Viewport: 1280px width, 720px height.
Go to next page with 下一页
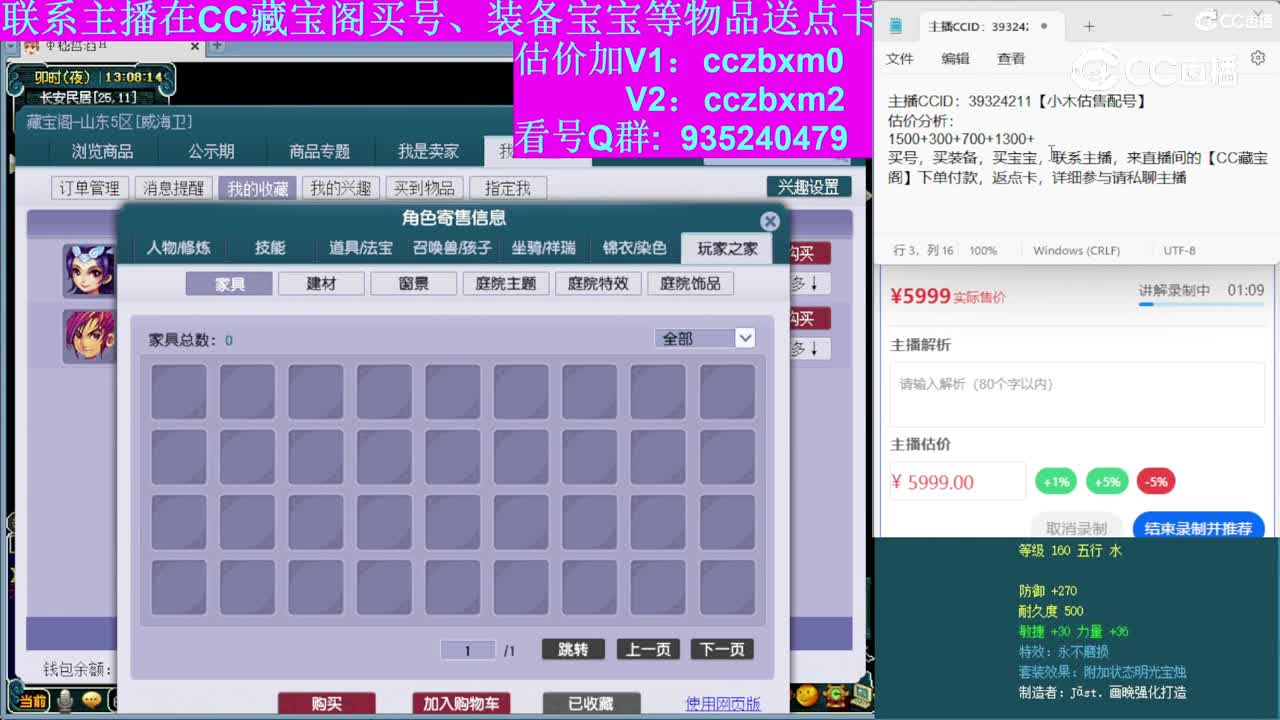722,650
